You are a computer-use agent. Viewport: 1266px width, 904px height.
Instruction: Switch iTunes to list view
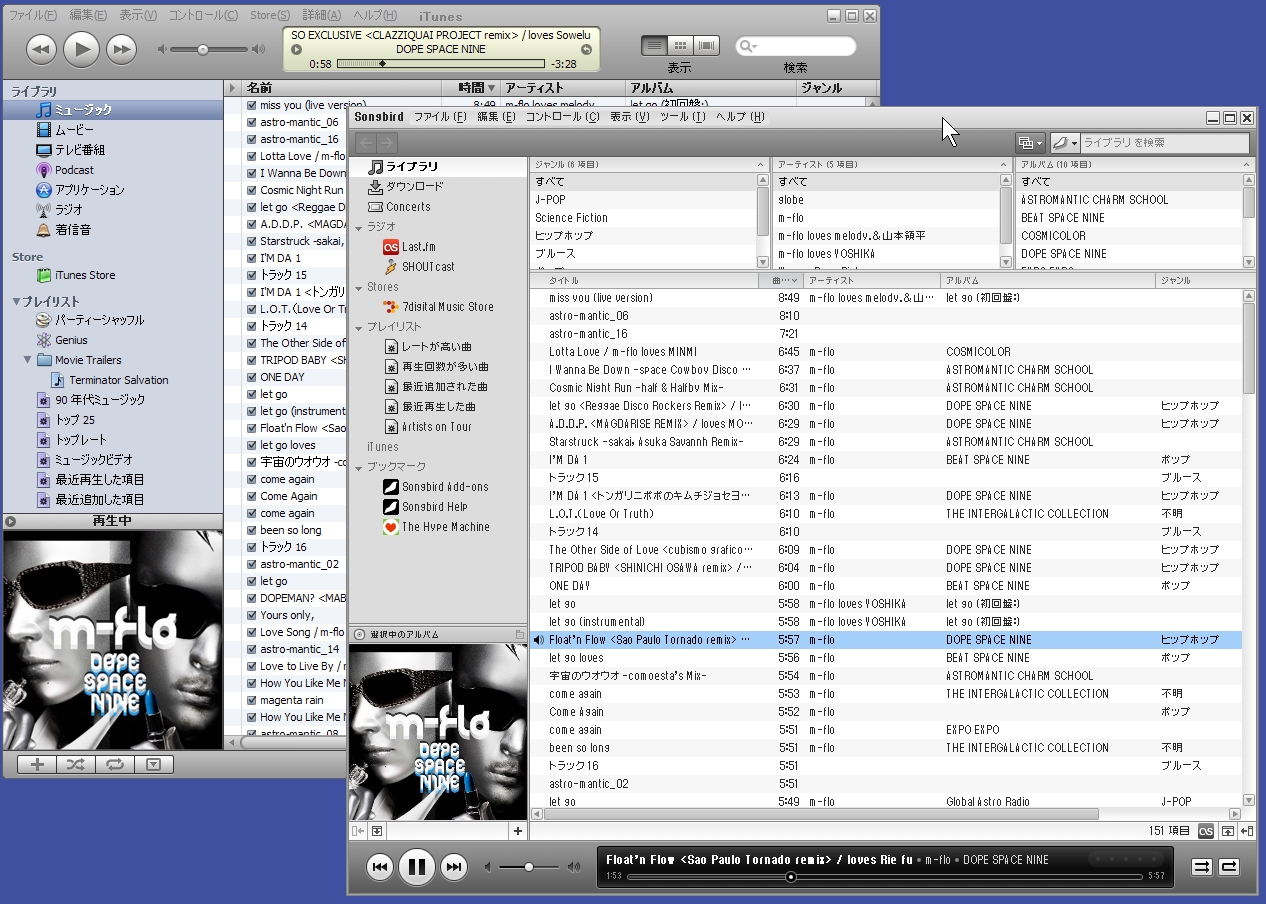(x=654, y=46)
